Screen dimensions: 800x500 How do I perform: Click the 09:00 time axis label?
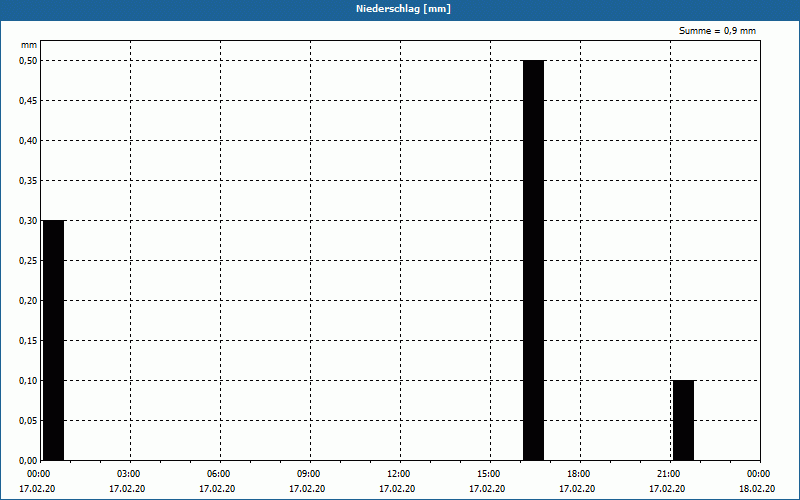309,474
